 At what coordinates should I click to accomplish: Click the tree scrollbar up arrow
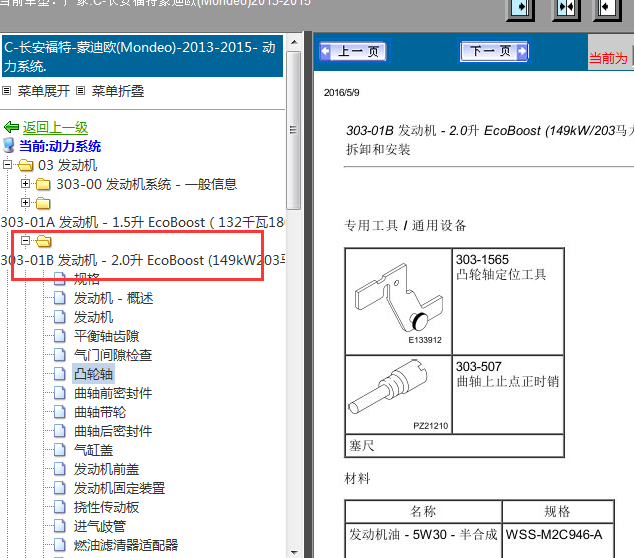(294, 42)
